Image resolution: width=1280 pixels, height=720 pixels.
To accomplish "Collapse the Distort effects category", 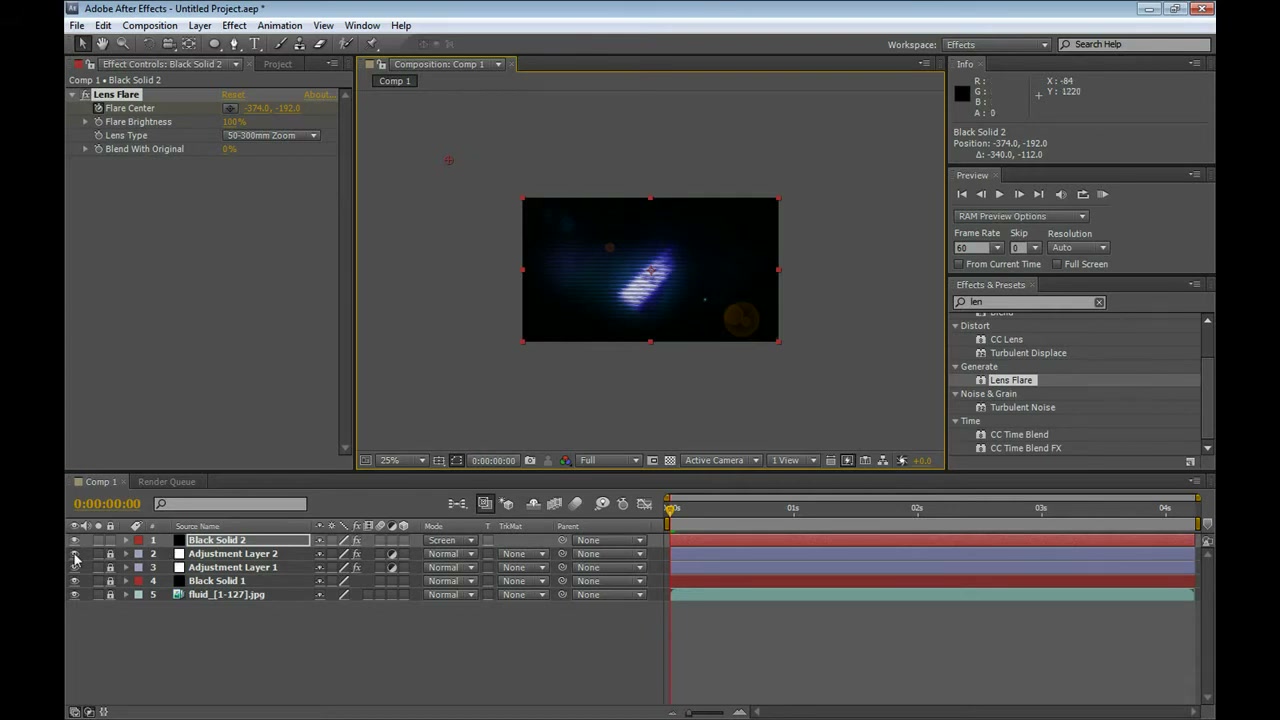I will (955, 326).
